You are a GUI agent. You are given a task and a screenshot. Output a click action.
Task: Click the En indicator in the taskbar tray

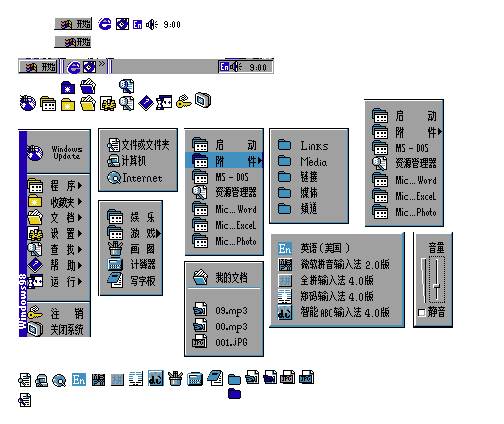[x=224, y=67]
